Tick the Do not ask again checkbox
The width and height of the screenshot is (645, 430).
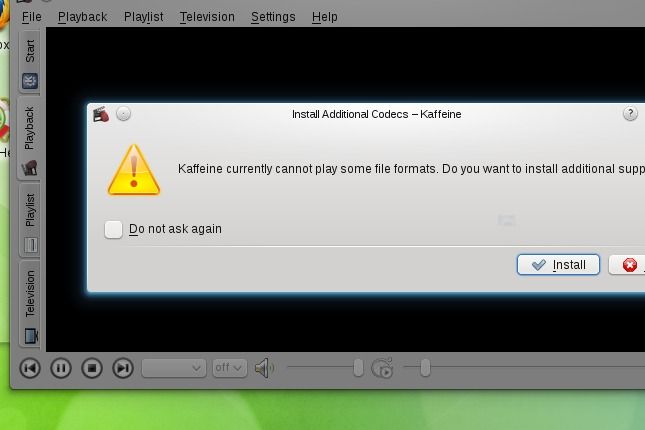(114, 229)
